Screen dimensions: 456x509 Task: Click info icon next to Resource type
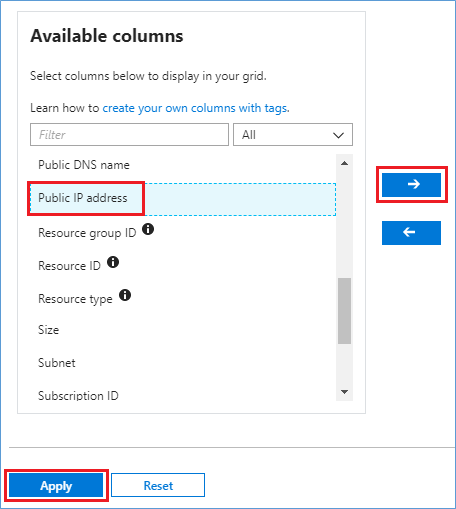click(125, 295)
